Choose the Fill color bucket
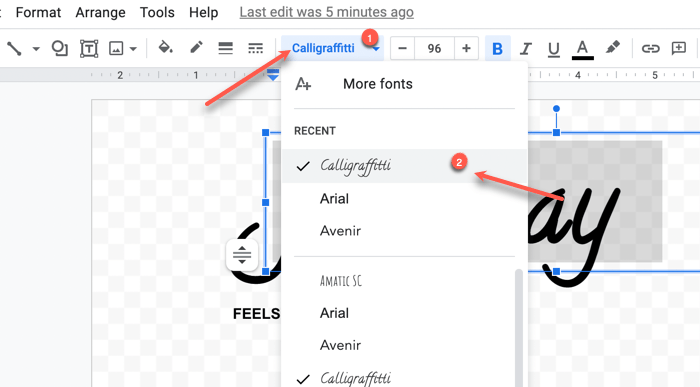The width and height of the screenshot is (700, 387). click(x=166, y=47)
